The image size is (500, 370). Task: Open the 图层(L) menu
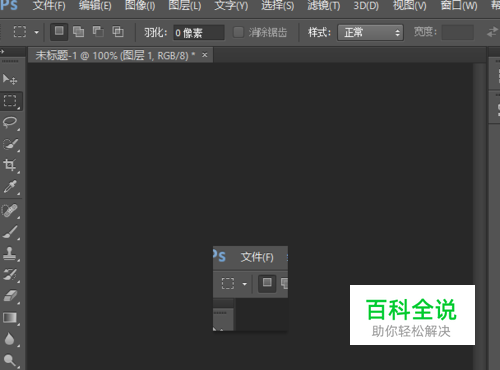185,6
